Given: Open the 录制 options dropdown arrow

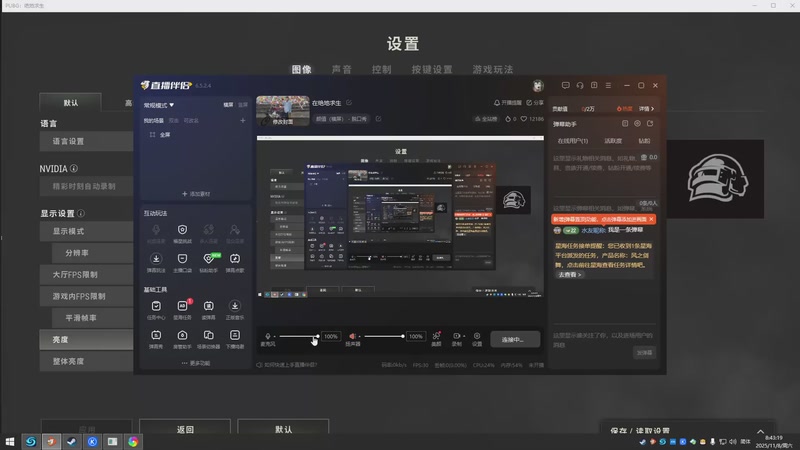Looking at the screenshot, I should pyautogui.click(x=464, y=337).
